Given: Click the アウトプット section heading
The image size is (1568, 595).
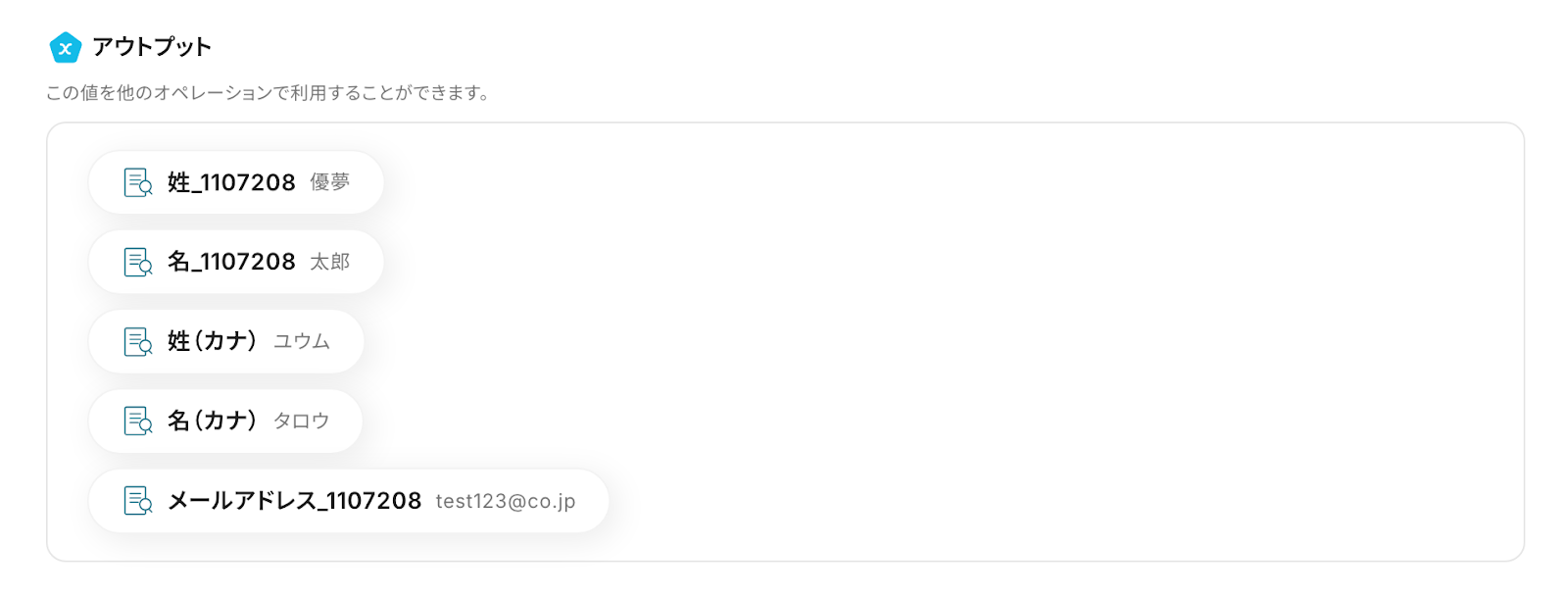Looking at the screenshot, I should [x=152, y=47].
